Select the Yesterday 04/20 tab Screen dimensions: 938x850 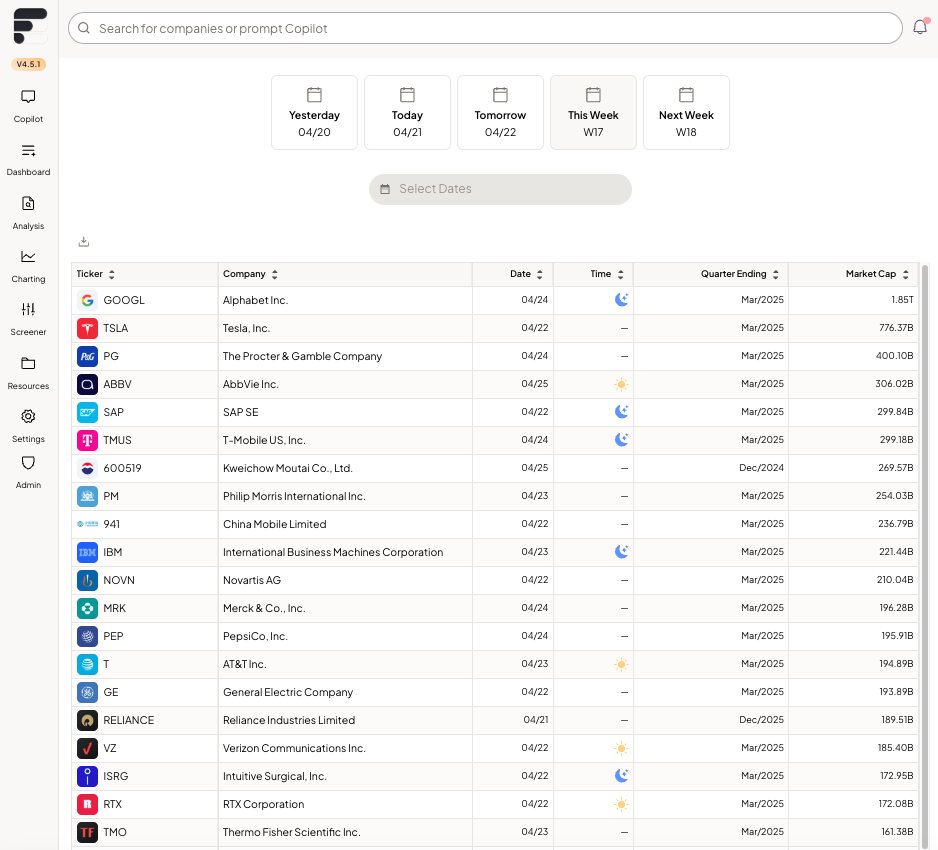(314, 112)
